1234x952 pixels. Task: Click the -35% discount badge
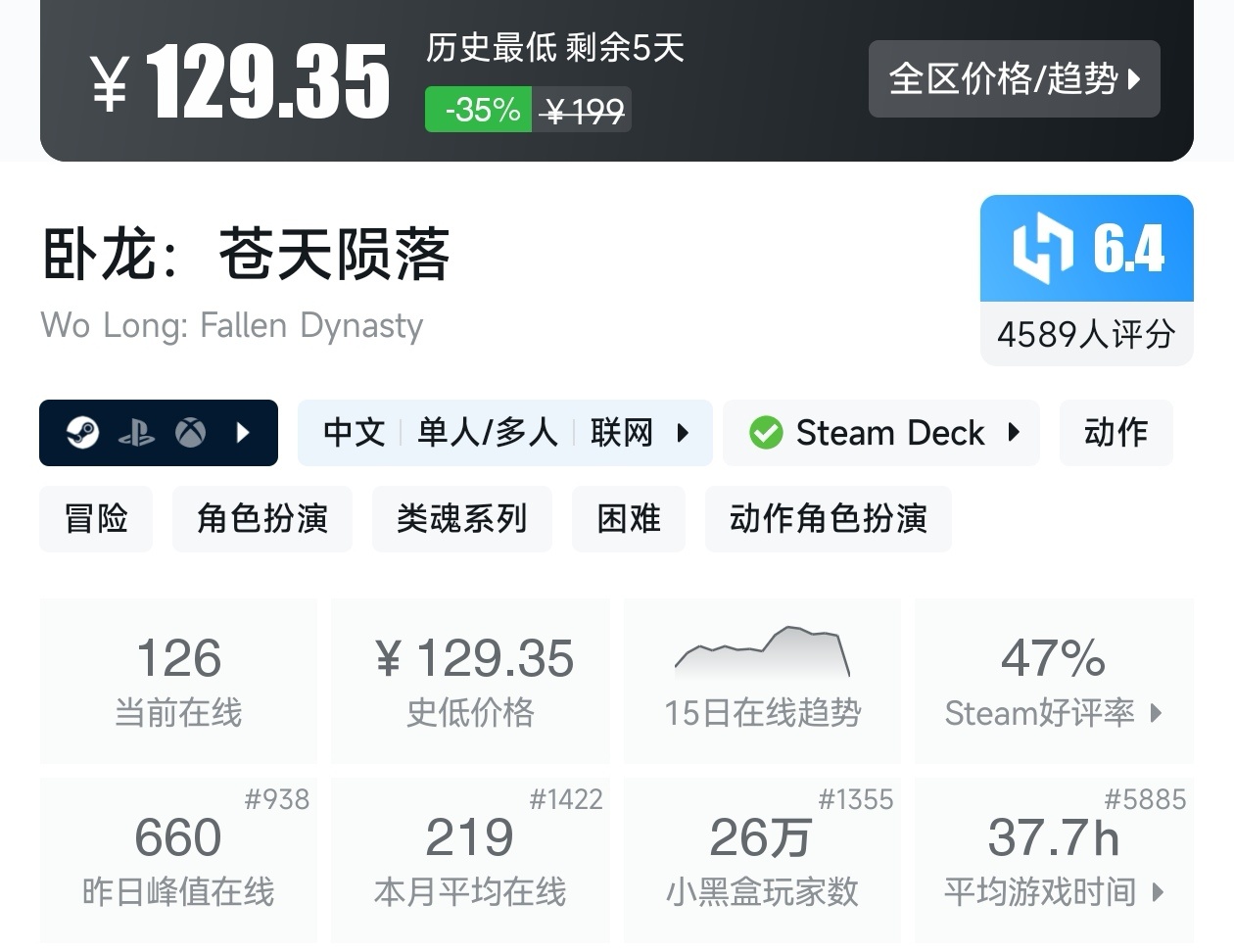pyautogui.click(x=479, y=110)
